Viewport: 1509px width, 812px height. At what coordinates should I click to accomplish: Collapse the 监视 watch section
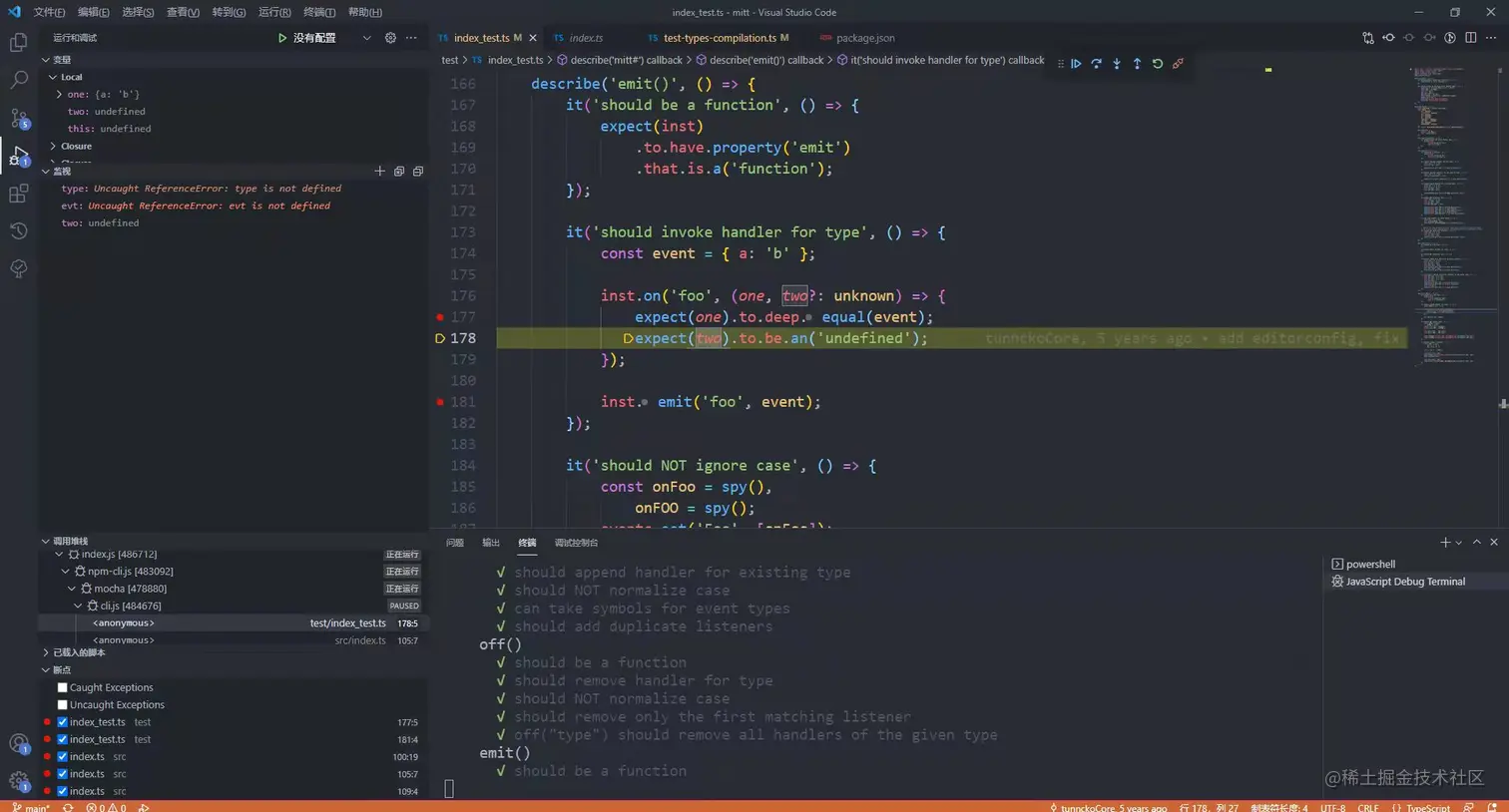coord(46,172)
